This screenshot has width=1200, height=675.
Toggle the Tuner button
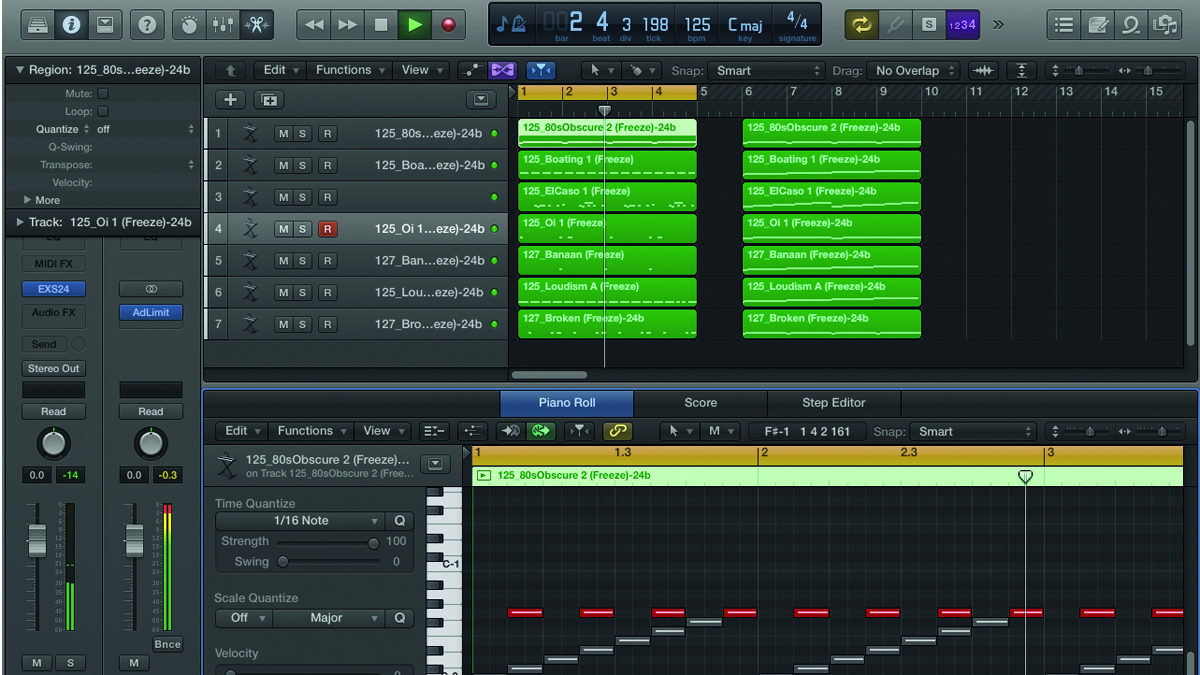[x=895, y=25]
